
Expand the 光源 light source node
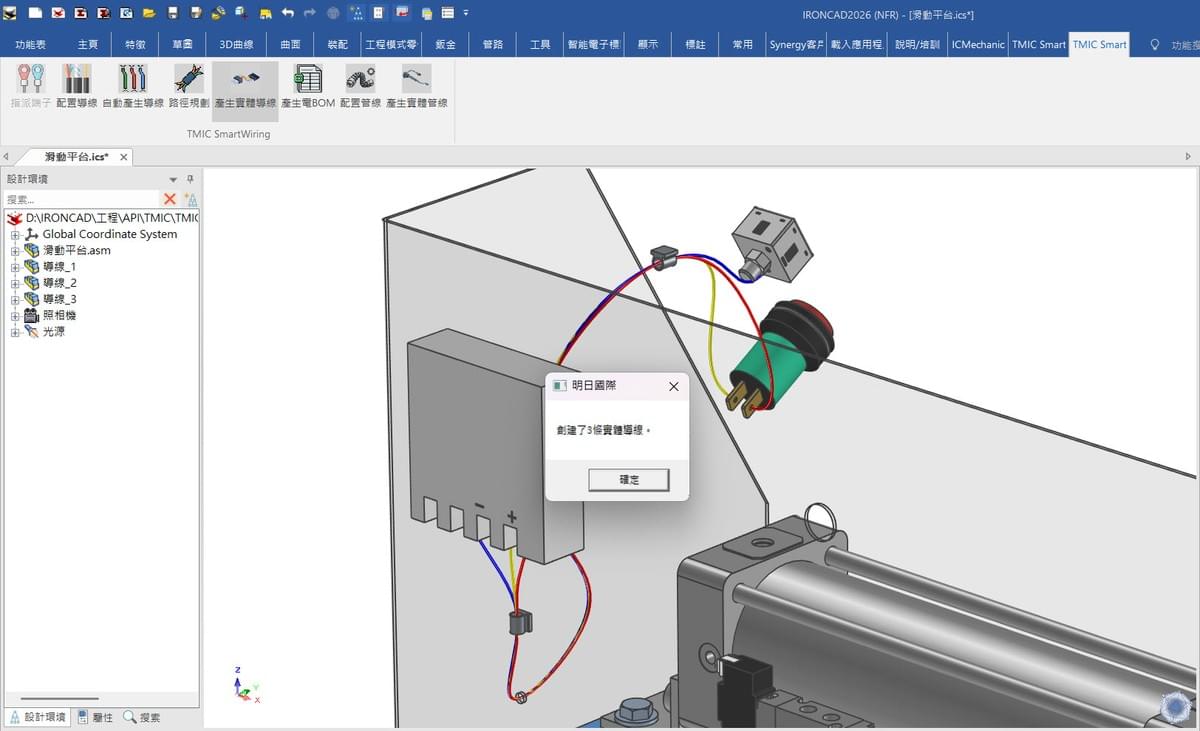pos(15,331)
